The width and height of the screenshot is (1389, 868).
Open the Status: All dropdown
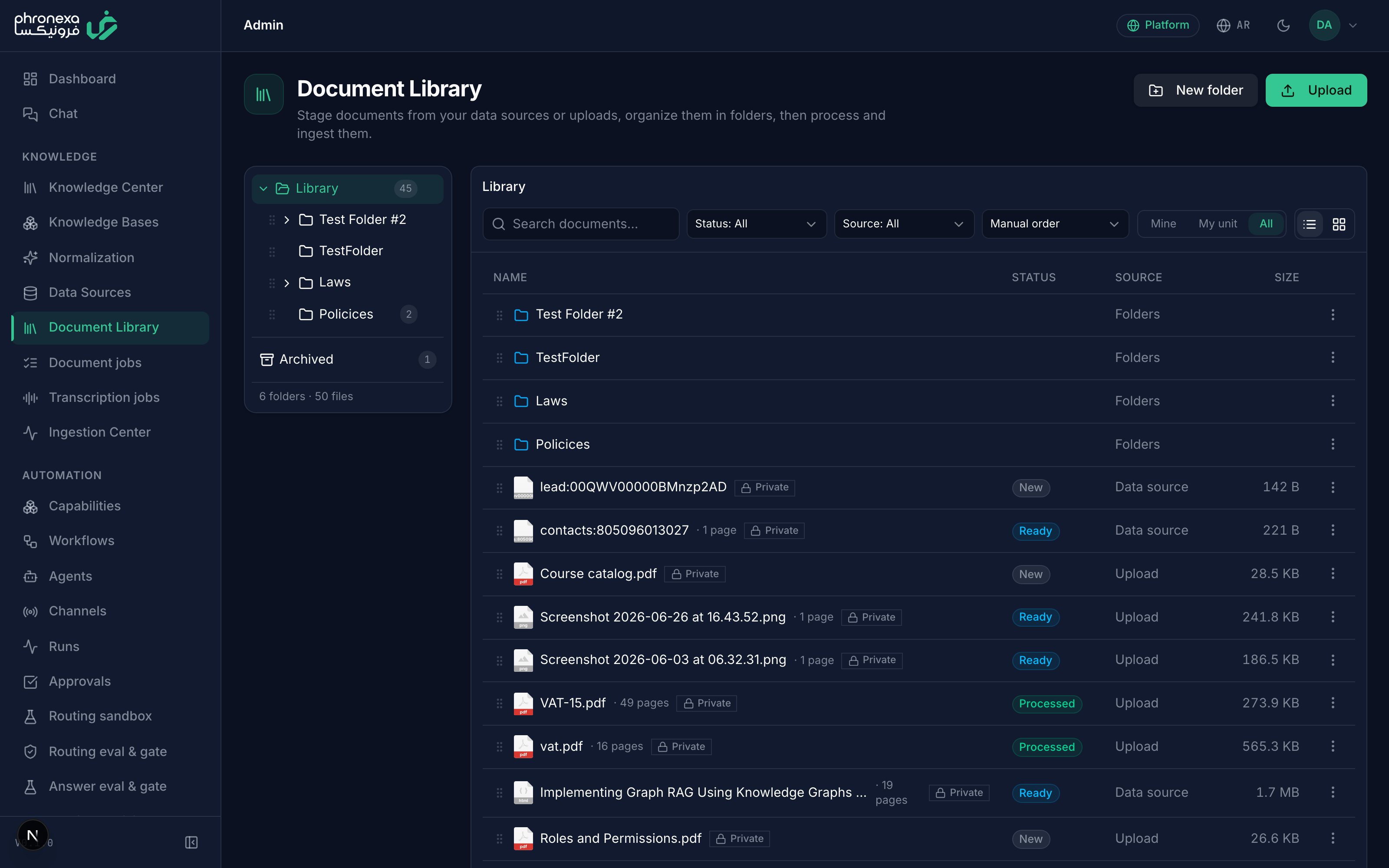pos(757,224)
